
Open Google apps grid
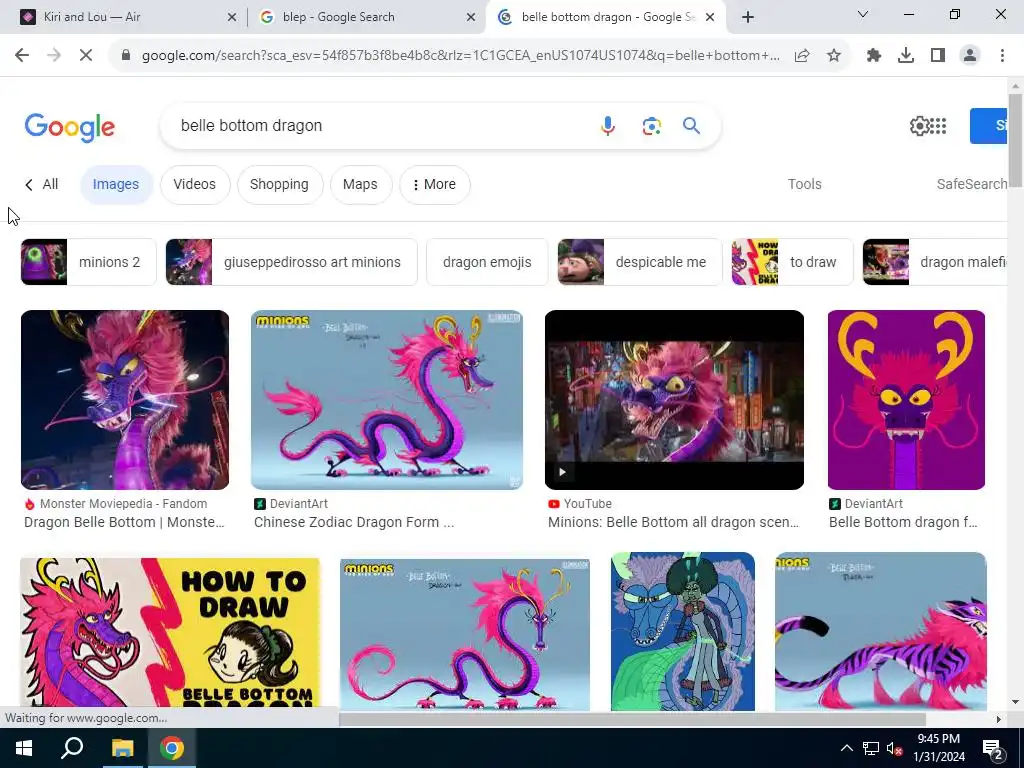pos(938,125)
